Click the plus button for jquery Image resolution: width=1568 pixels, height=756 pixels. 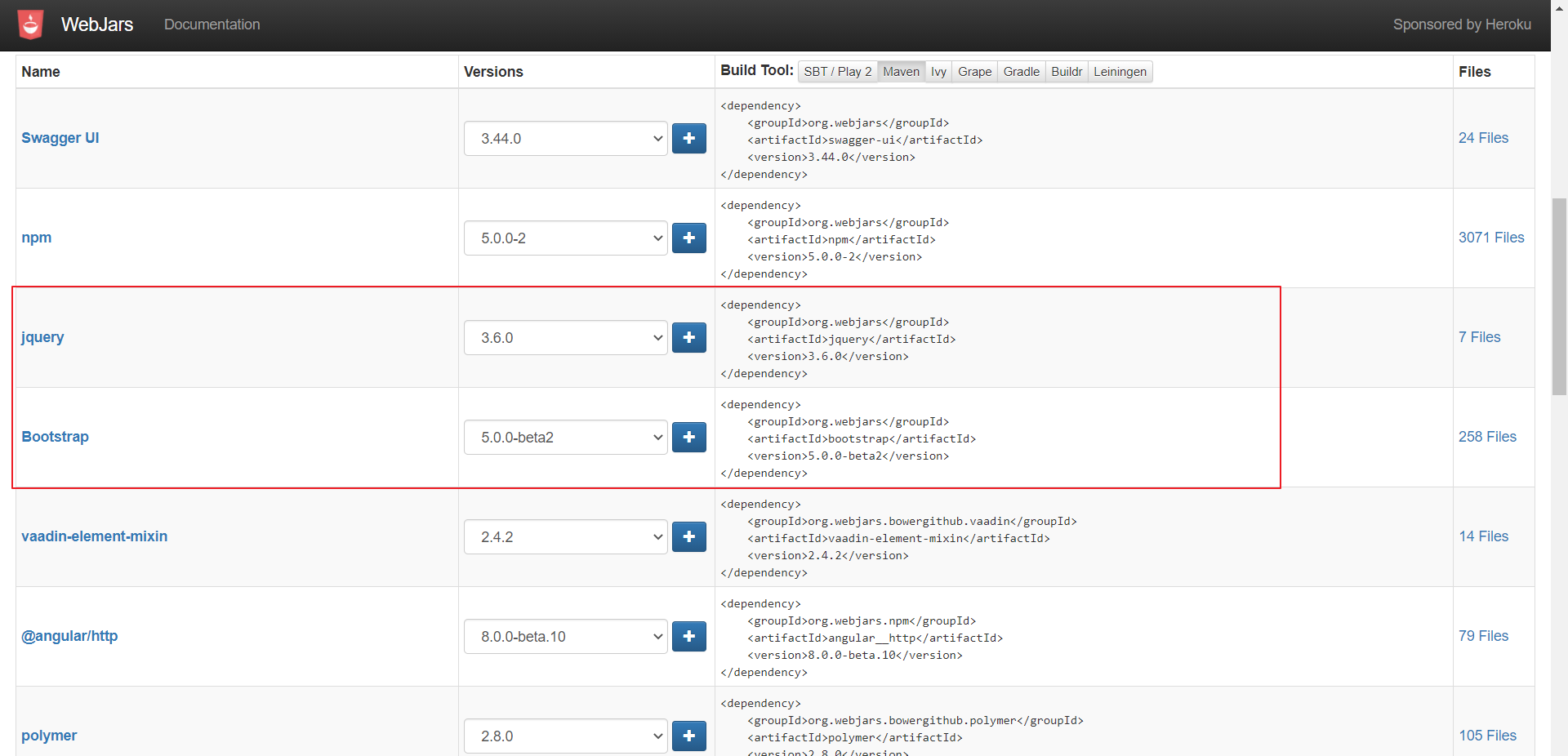pyautogui.click(x=689, y=338)
